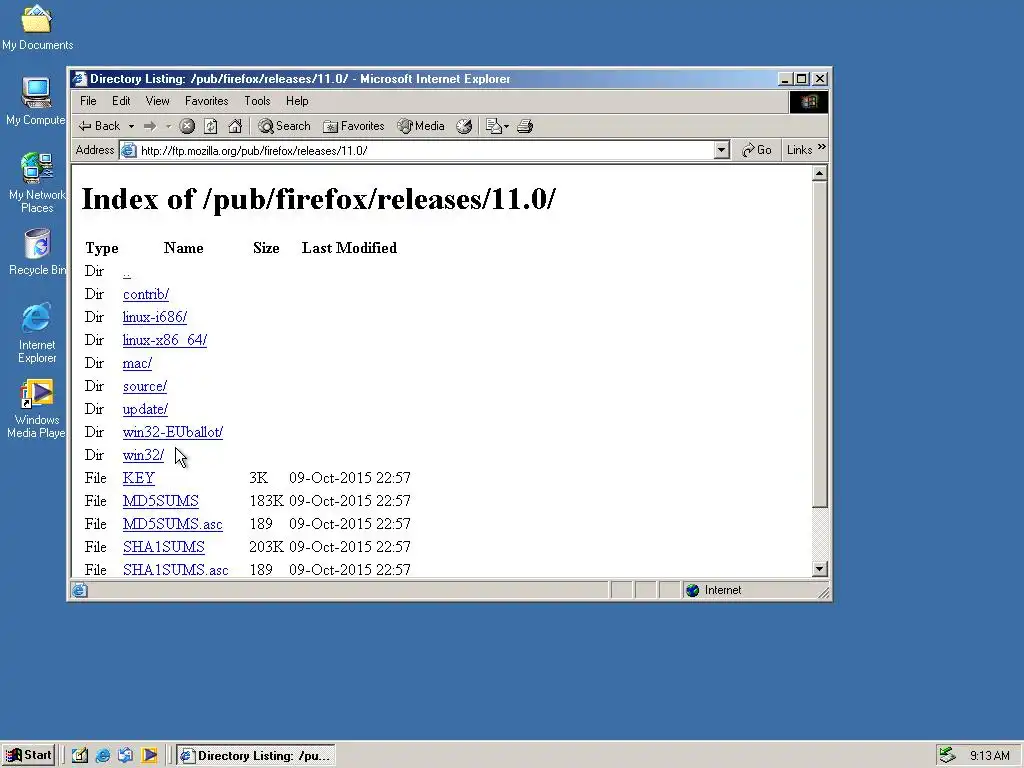
Task: Open the linux-i686/ directory link
Action: pos(155,317)
